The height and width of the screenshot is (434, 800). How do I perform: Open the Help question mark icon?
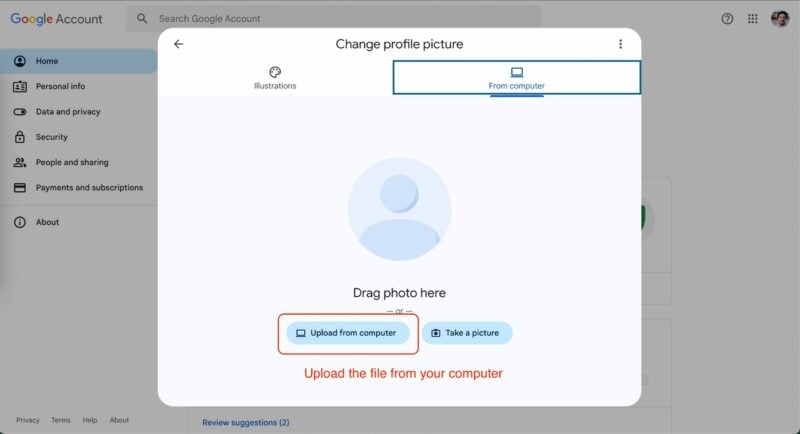[x=727, y=19]
